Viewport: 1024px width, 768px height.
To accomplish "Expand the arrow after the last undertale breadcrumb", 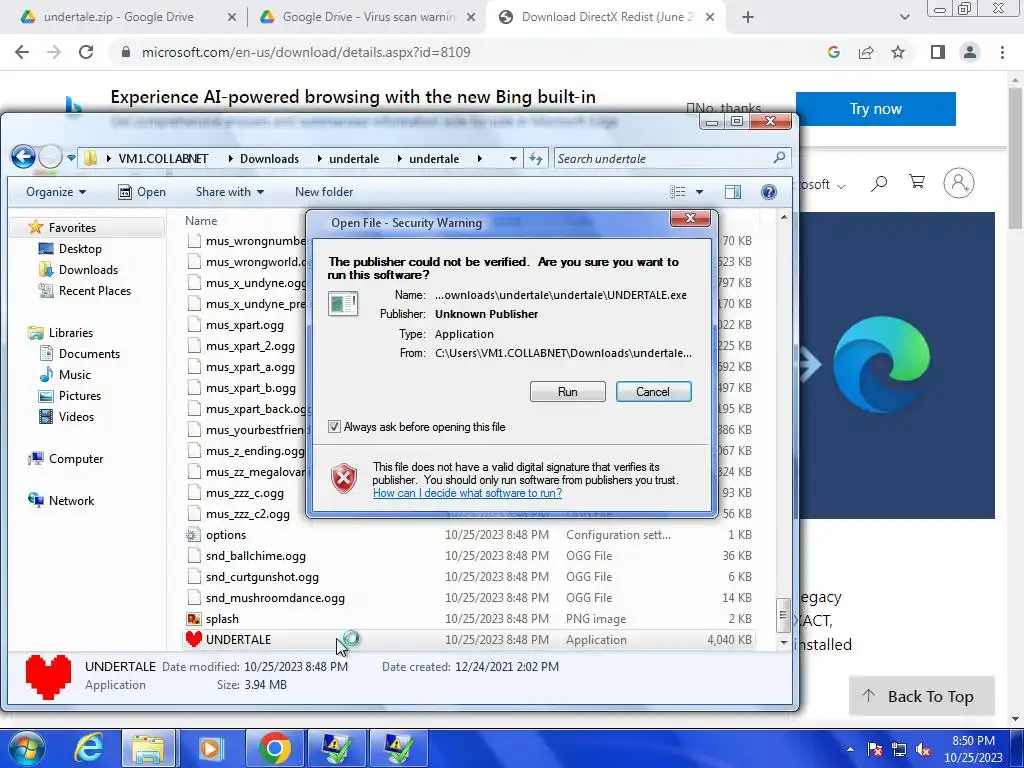I will [x=479, y=159].
